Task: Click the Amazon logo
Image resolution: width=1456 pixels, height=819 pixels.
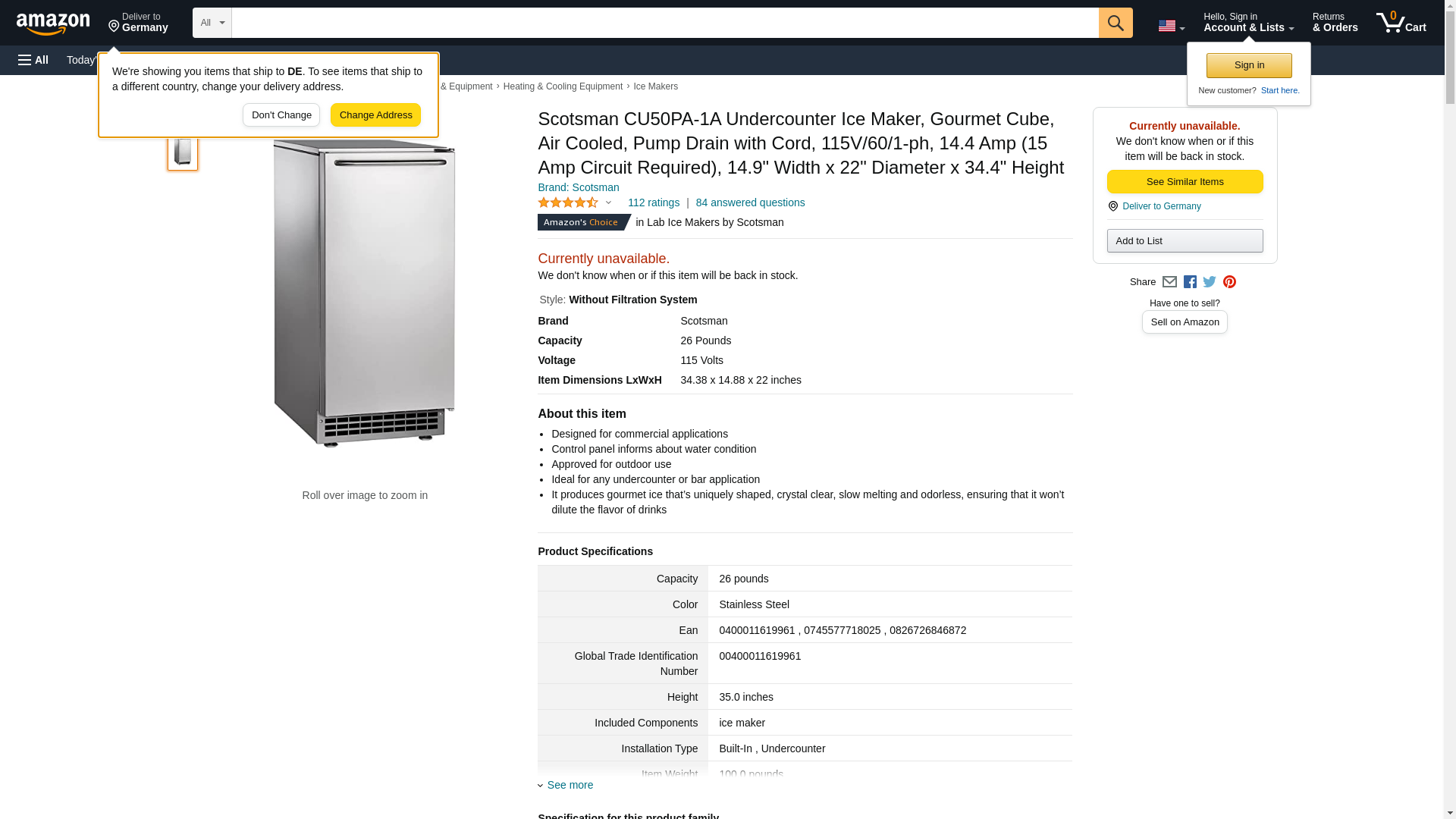Action: (x=53, y=24)
